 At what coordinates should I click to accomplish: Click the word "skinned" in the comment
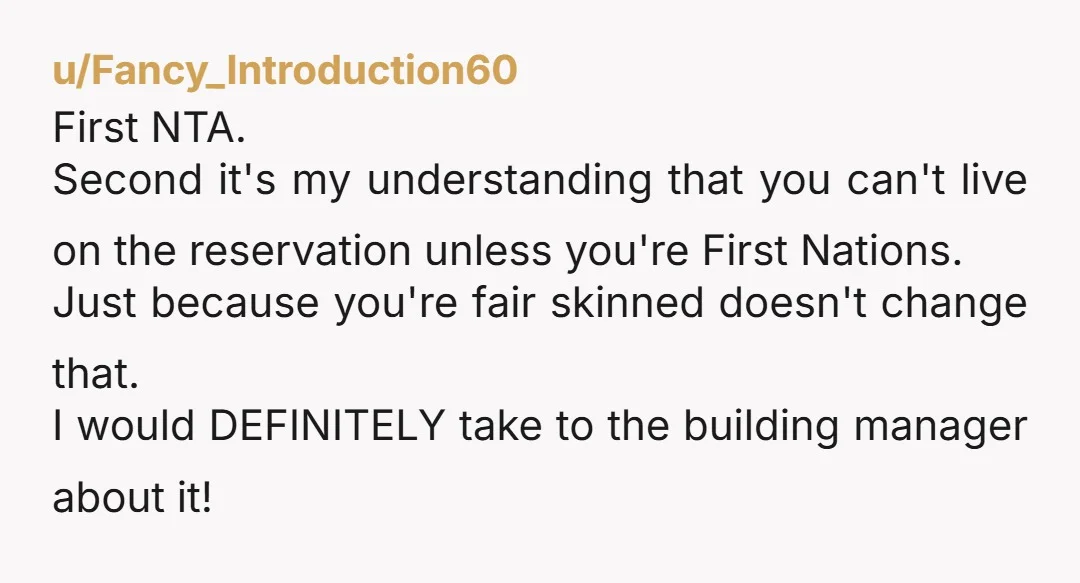[627, 303]
